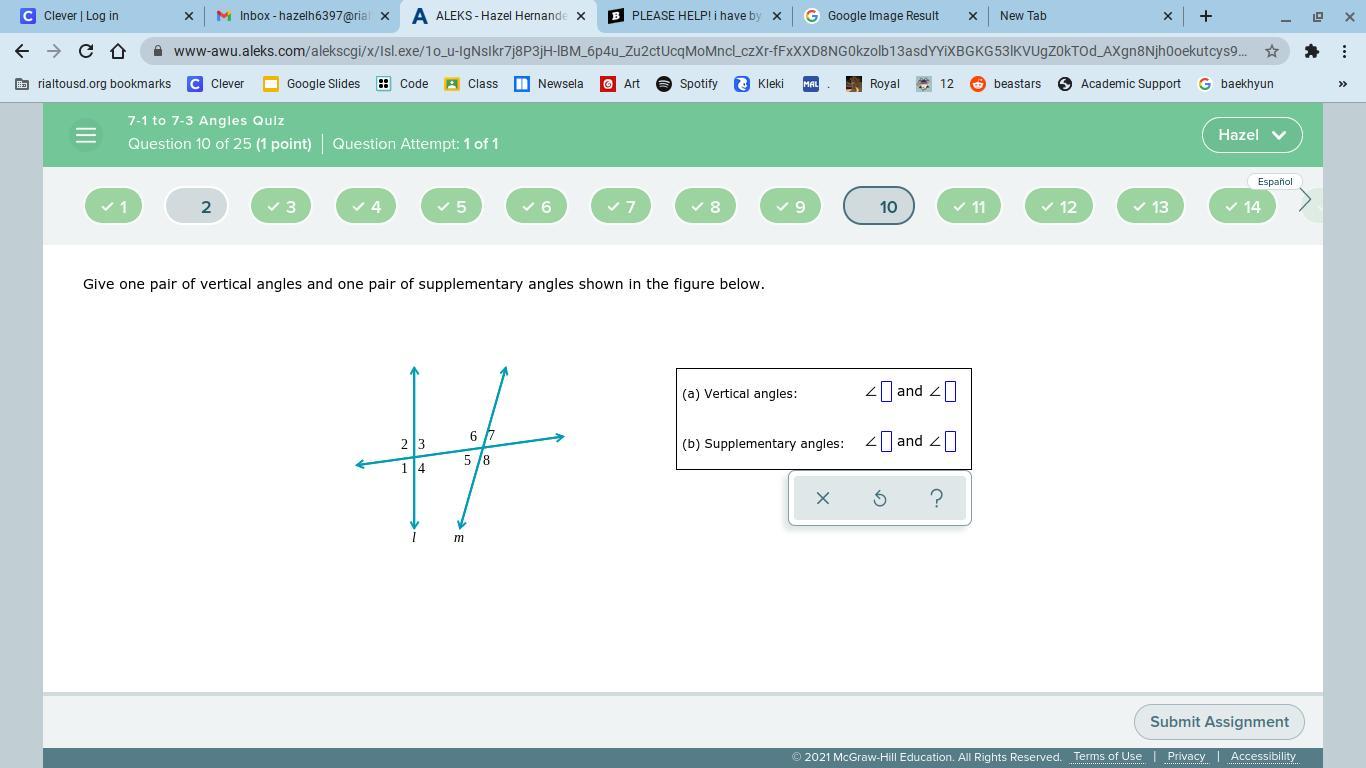Show next questions with the right arrow
Viewport: 1366px width, 768px height.
[1305, 200]
